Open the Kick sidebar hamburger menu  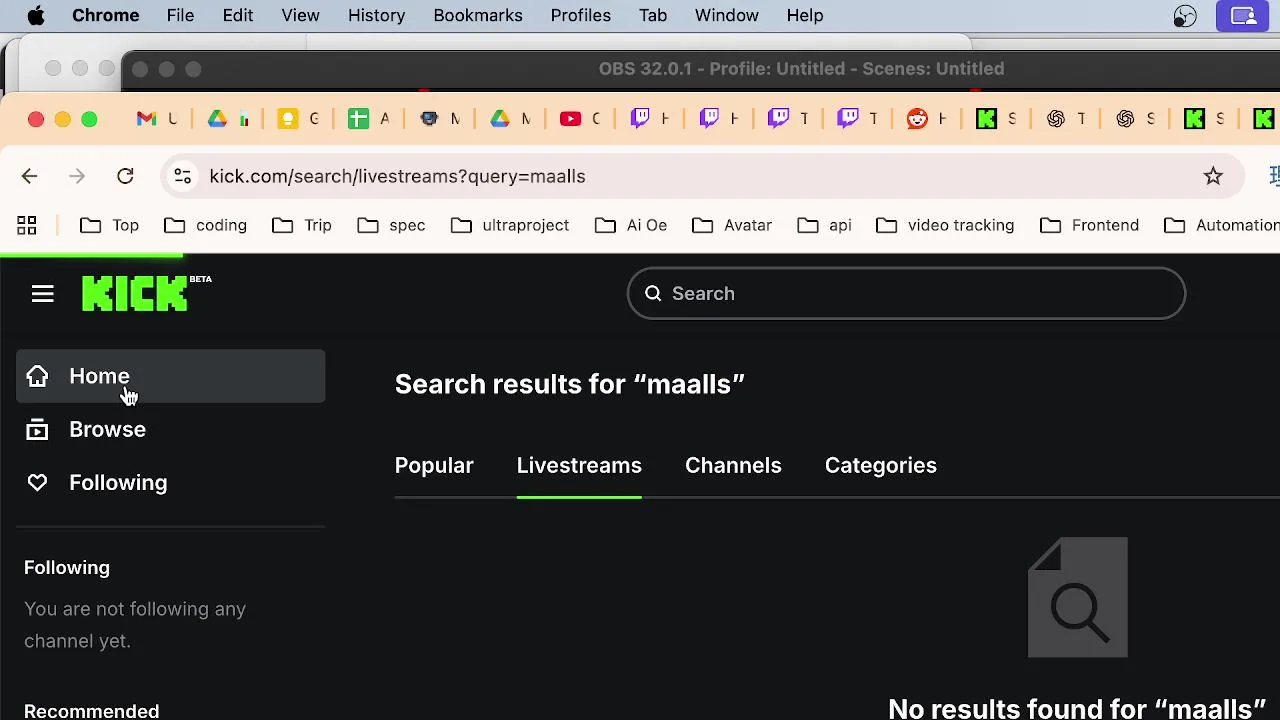coord(42,294)
